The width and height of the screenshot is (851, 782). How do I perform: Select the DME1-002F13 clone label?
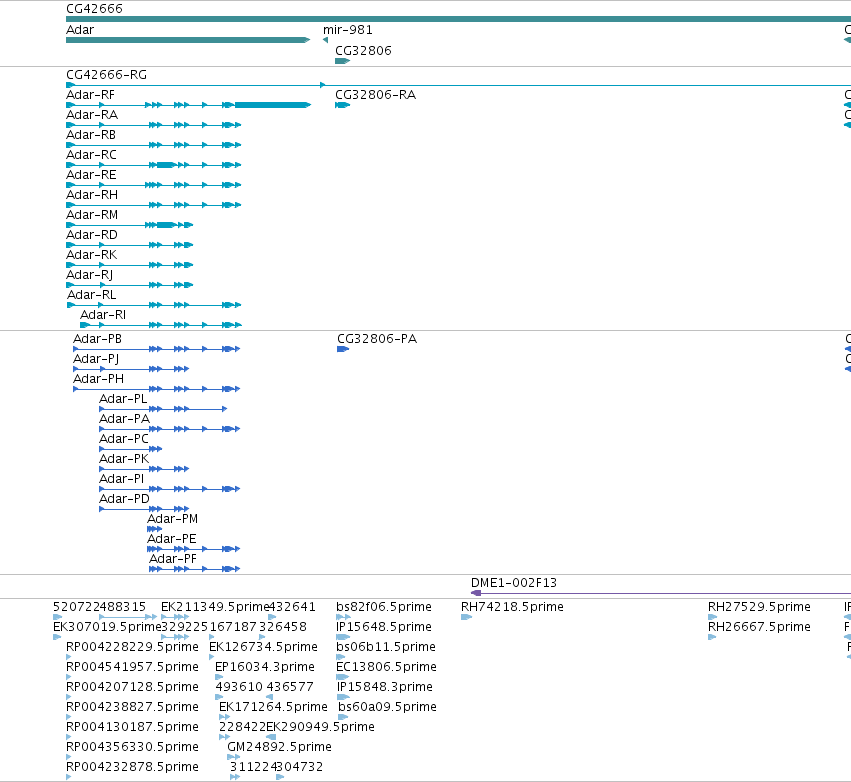(514, 583)
